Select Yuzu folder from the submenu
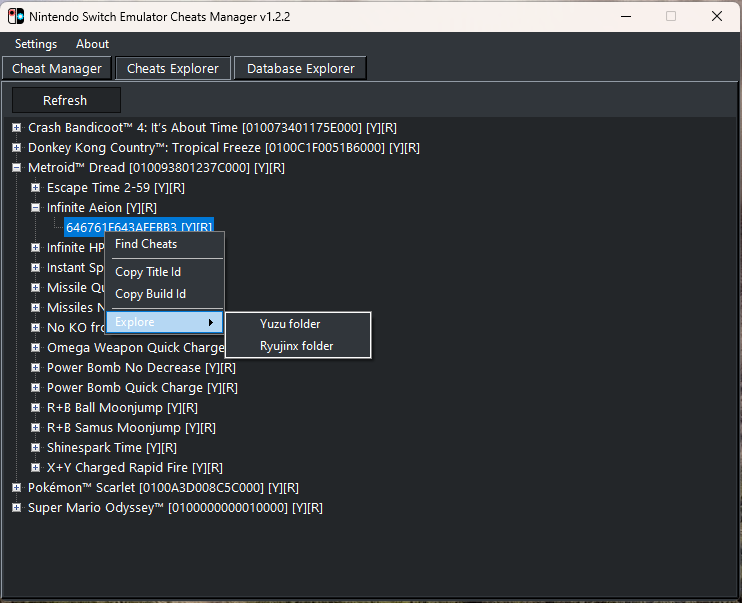The width and height of the screenshot is (742, 603). pyautogui.click(x=298, y=324)
